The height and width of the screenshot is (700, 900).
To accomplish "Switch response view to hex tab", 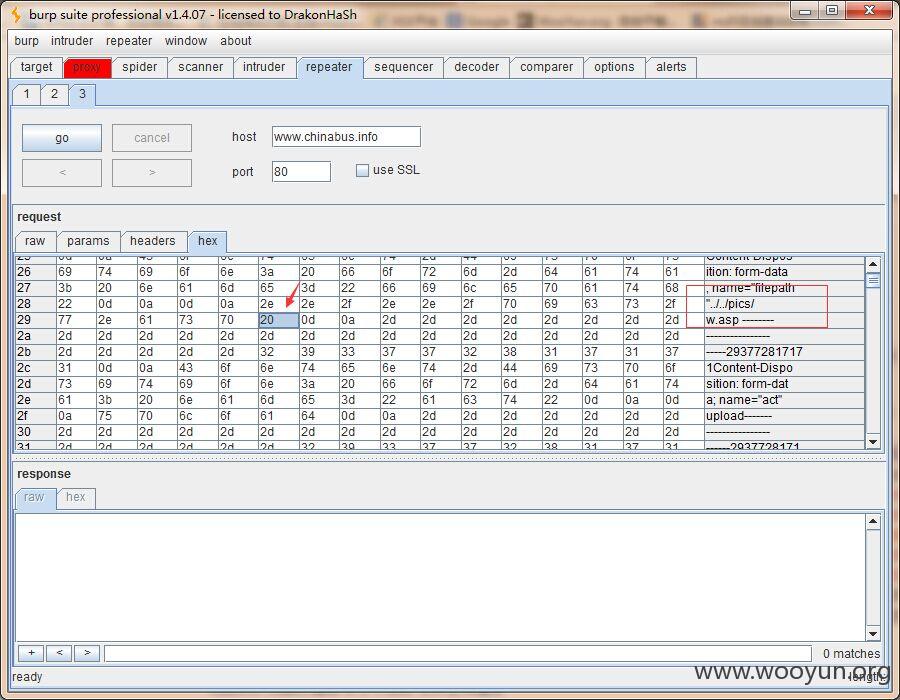I will pyautogui.click(x=76, y=497).
